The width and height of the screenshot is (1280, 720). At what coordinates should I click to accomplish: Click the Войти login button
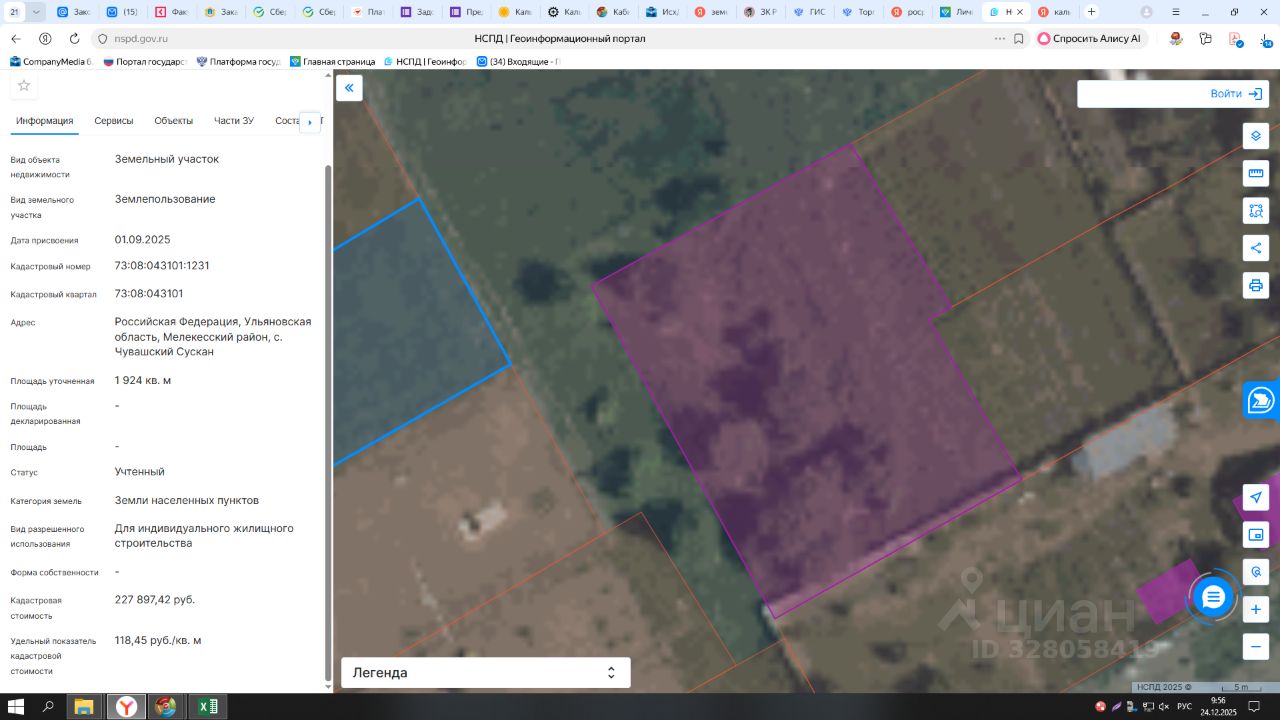[1236, 94]
